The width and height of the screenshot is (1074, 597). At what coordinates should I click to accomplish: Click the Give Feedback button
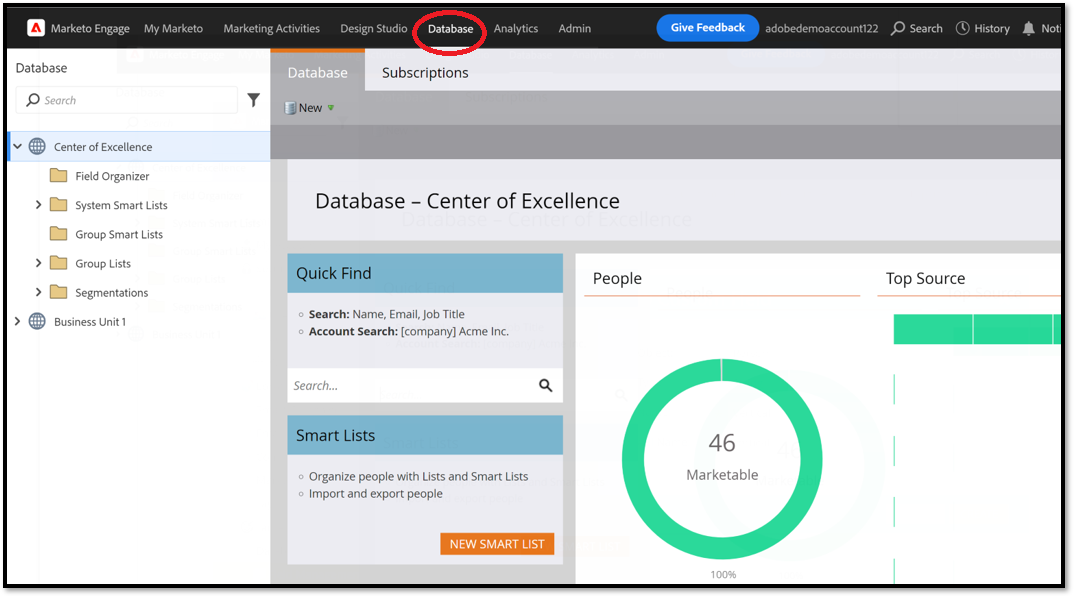(708, 28)
